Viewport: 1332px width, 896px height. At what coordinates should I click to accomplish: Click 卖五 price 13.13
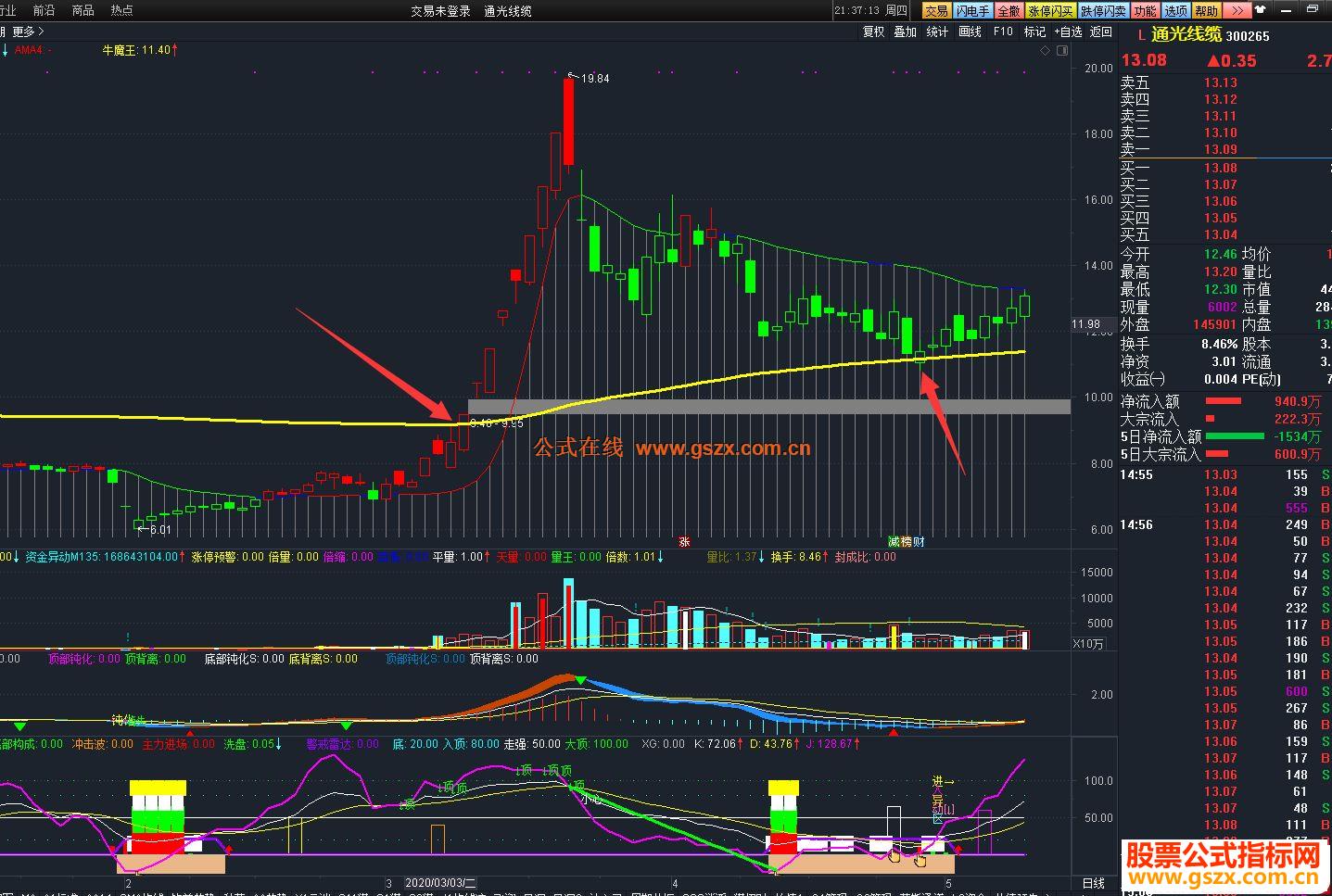click(x=1220, y=82)
